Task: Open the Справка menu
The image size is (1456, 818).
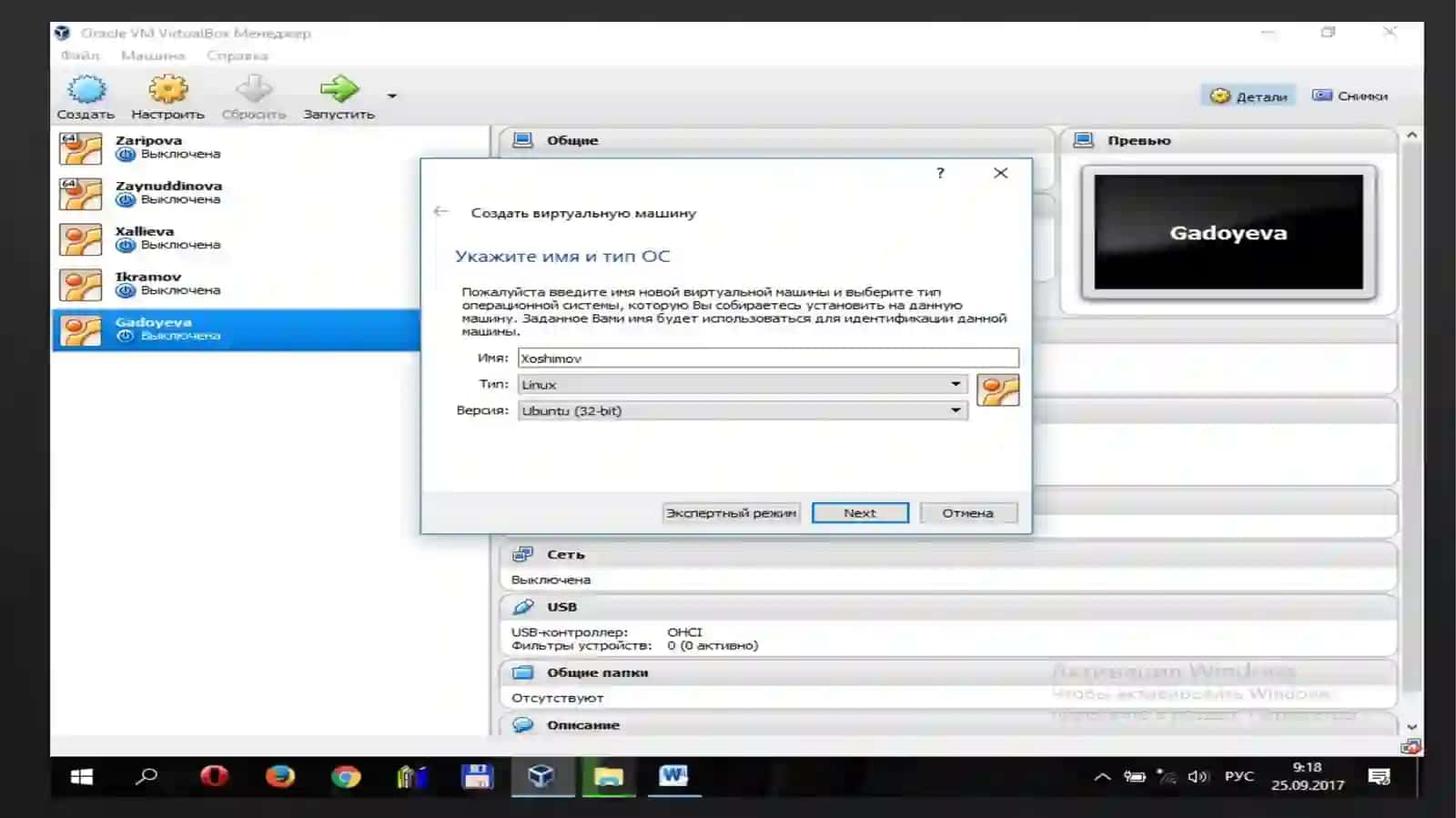Action: pyautogui.click(x=237, y=56)
